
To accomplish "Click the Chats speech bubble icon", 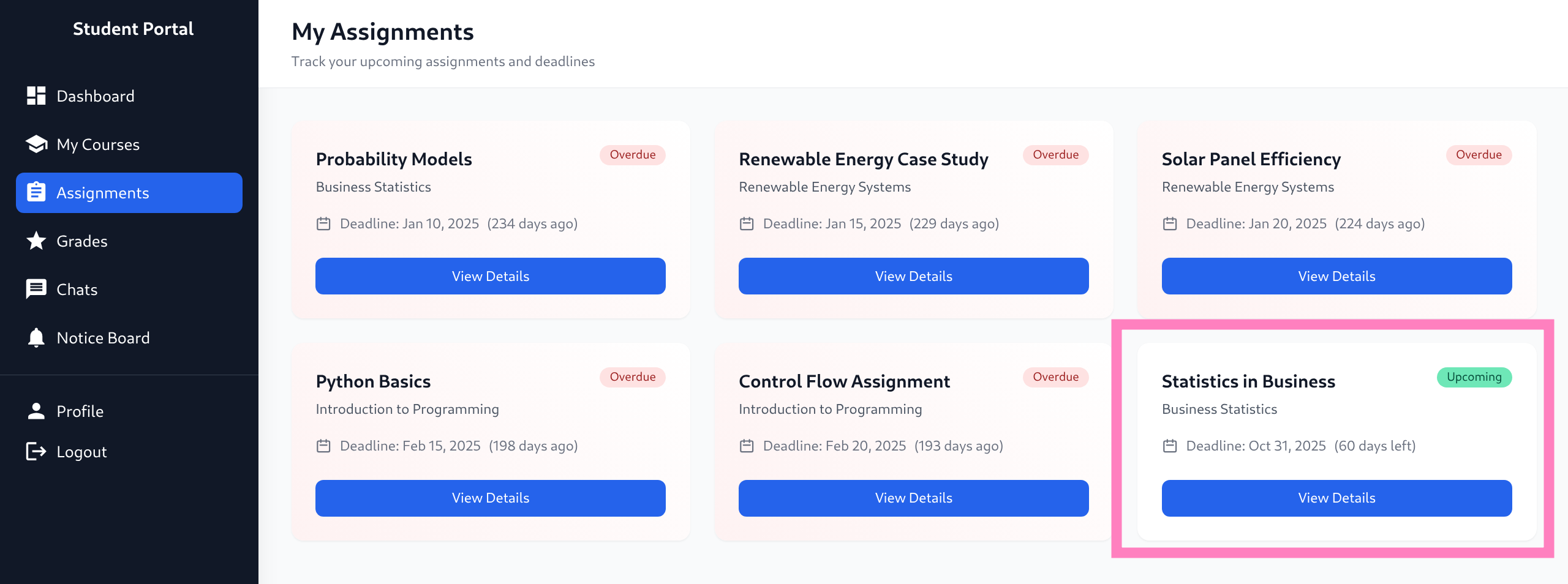I will 36,288.
